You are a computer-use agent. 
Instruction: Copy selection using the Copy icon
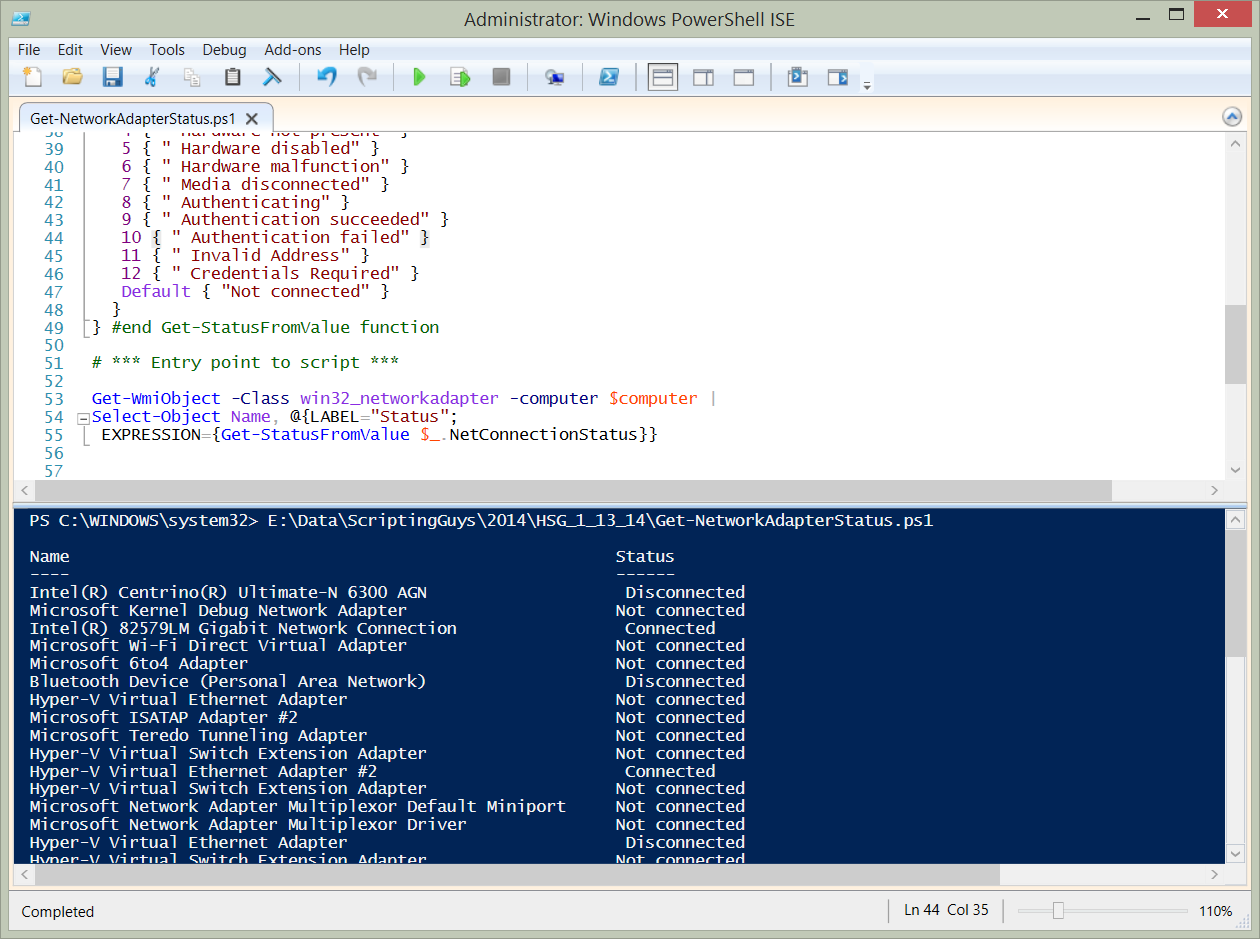192,77
